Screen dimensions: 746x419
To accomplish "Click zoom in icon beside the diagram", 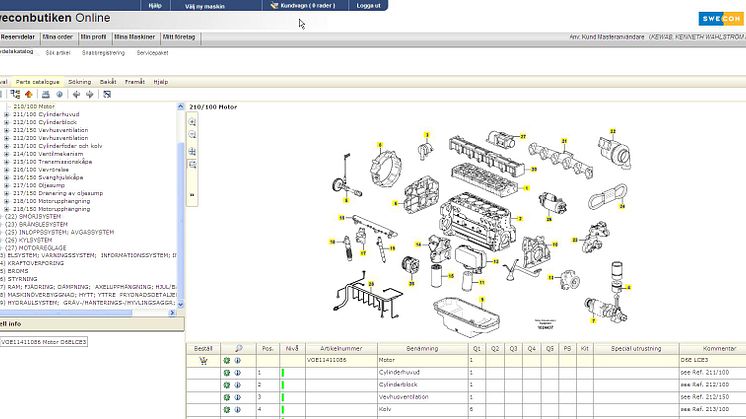I will coord(192,122).
